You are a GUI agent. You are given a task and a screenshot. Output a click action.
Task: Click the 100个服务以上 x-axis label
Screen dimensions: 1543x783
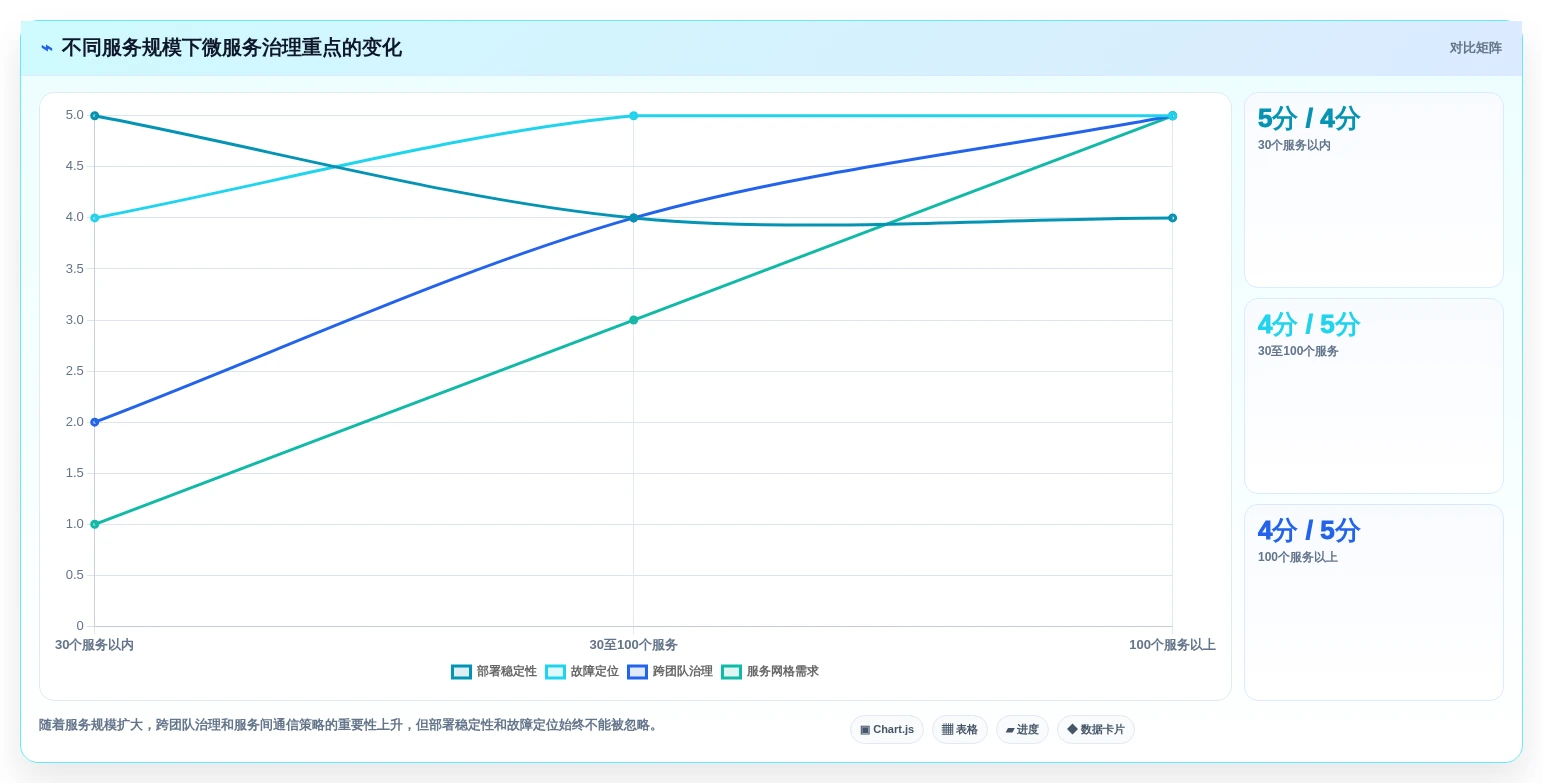(1172, 645)
